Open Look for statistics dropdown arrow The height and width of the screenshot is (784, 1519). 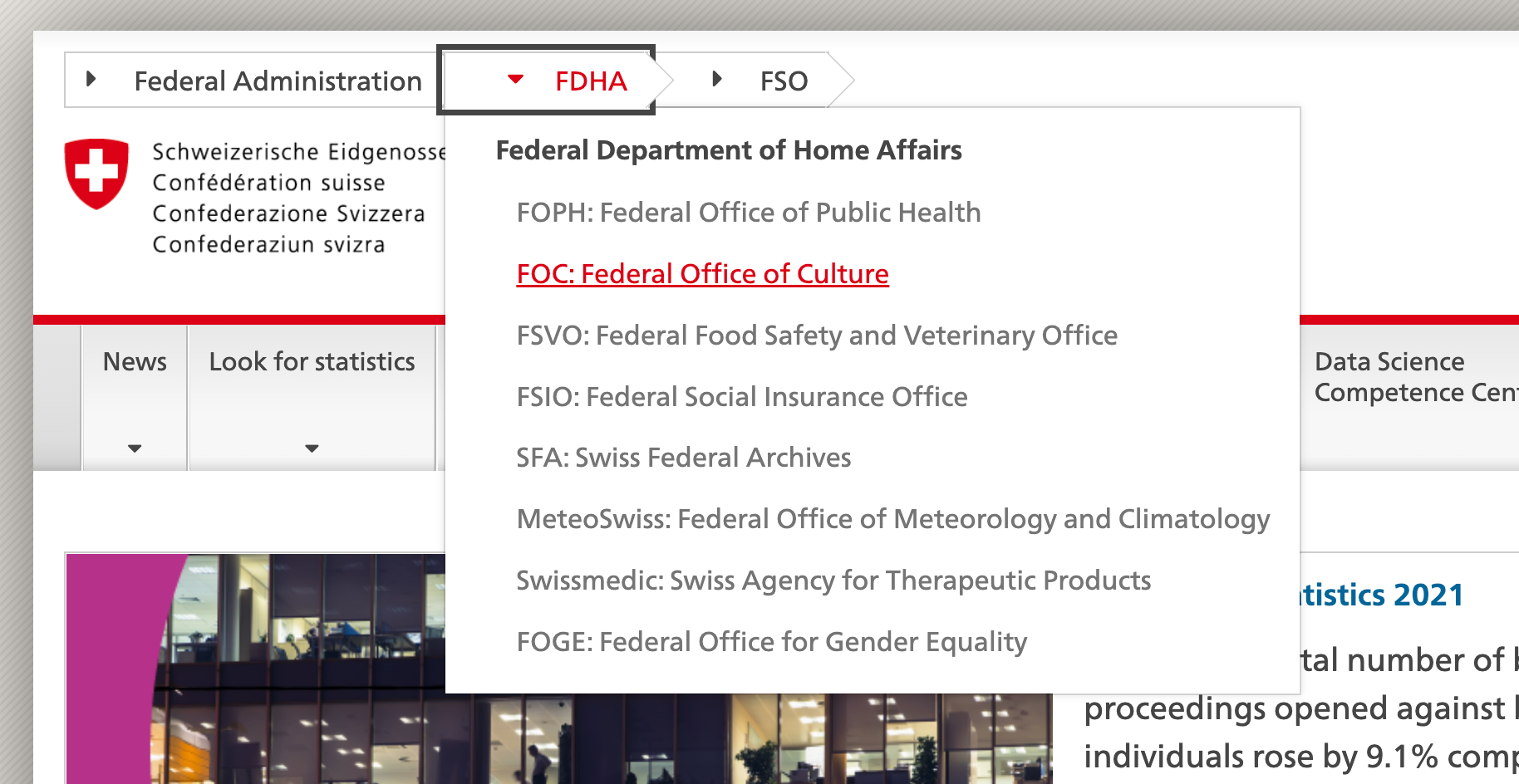(x=312, y=448)
